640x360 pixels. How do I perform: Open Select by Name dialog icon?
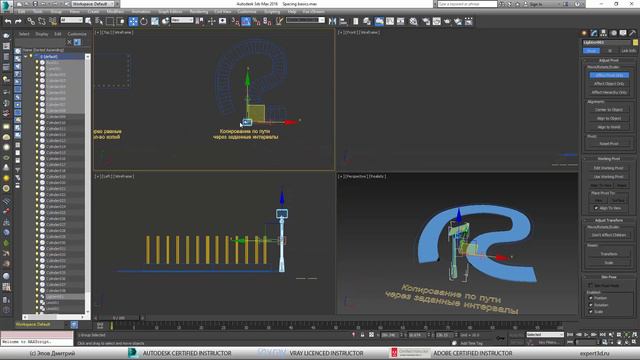point(99,21)
